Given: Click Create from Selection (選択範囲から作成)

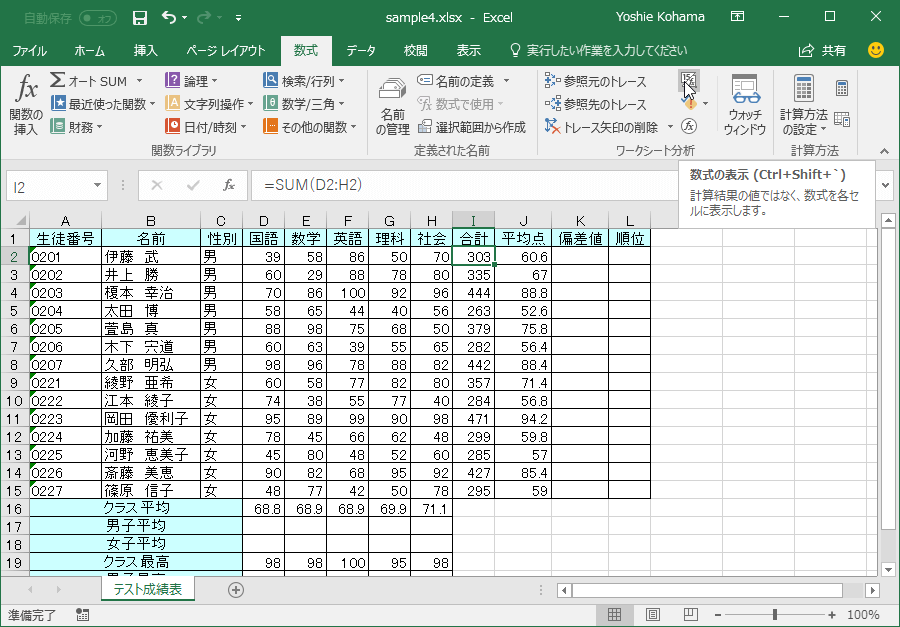Looking at the screenshot, I should pos(472,127).
